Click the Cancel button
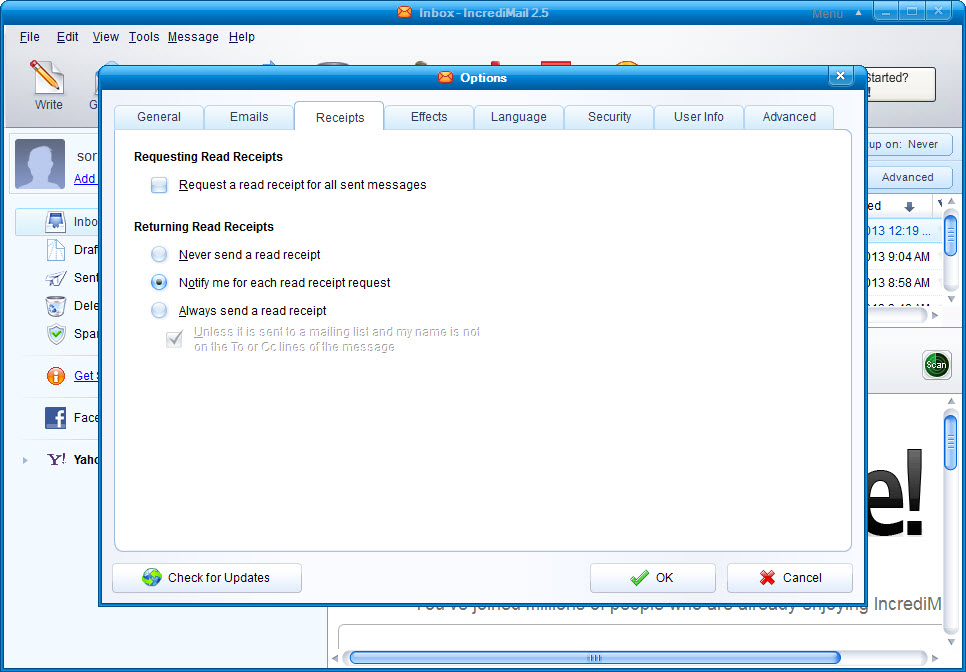Screen dimensions: 966x672 [x=790, y=578]
